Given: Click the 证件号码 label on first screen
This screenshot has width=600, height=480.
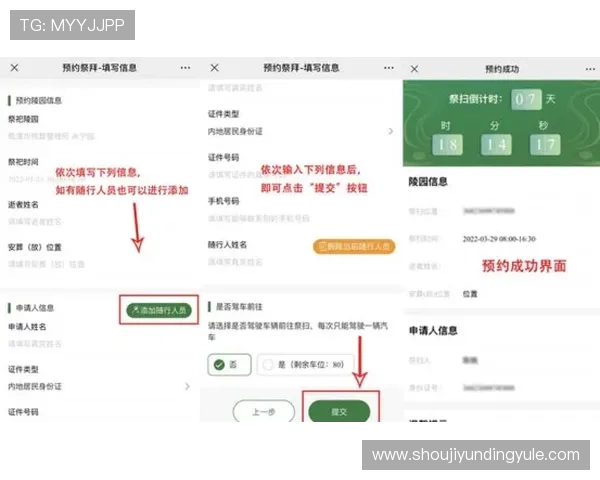Looking at the screenshot, I should [x=23, y=412].
